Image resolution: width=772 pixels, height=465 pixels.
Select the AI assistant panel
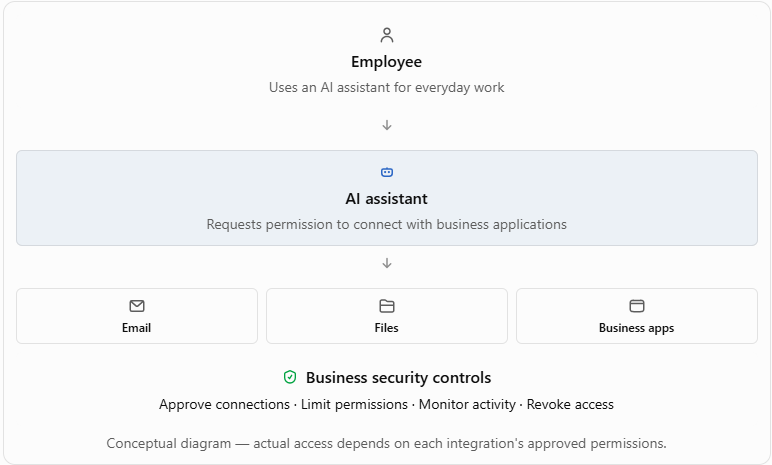pyautogui.click(x=387, y=198)
